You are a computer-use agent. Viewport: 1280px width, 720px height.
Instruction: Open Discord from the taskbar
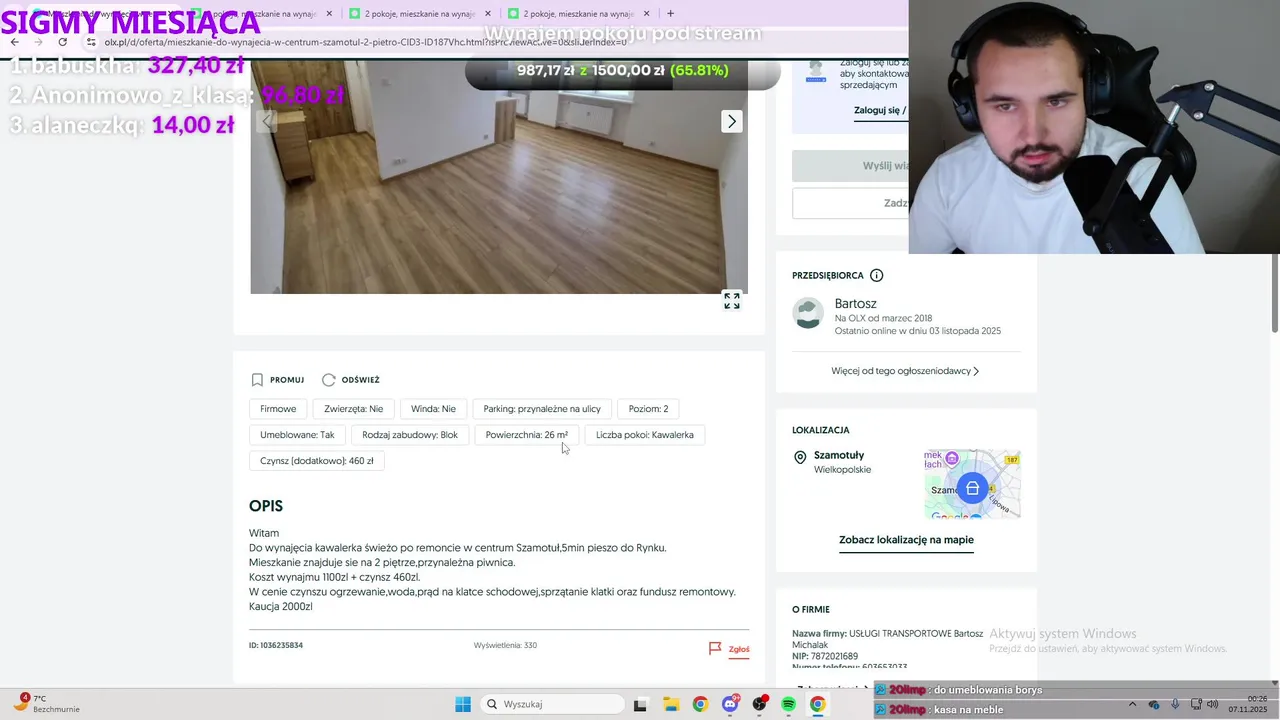(x=730, y=704)
